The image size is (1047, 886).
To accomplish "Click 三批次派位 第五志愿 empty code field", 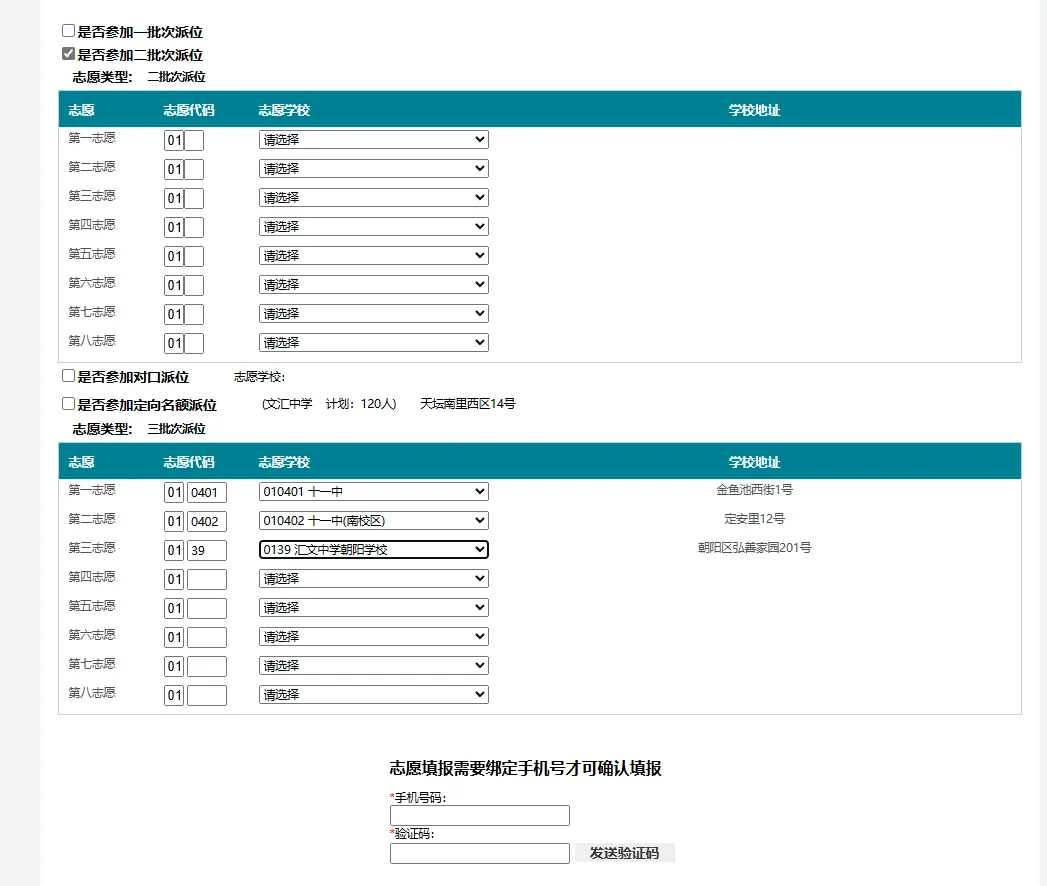I will pyautogui.click(x=207, y=608).
